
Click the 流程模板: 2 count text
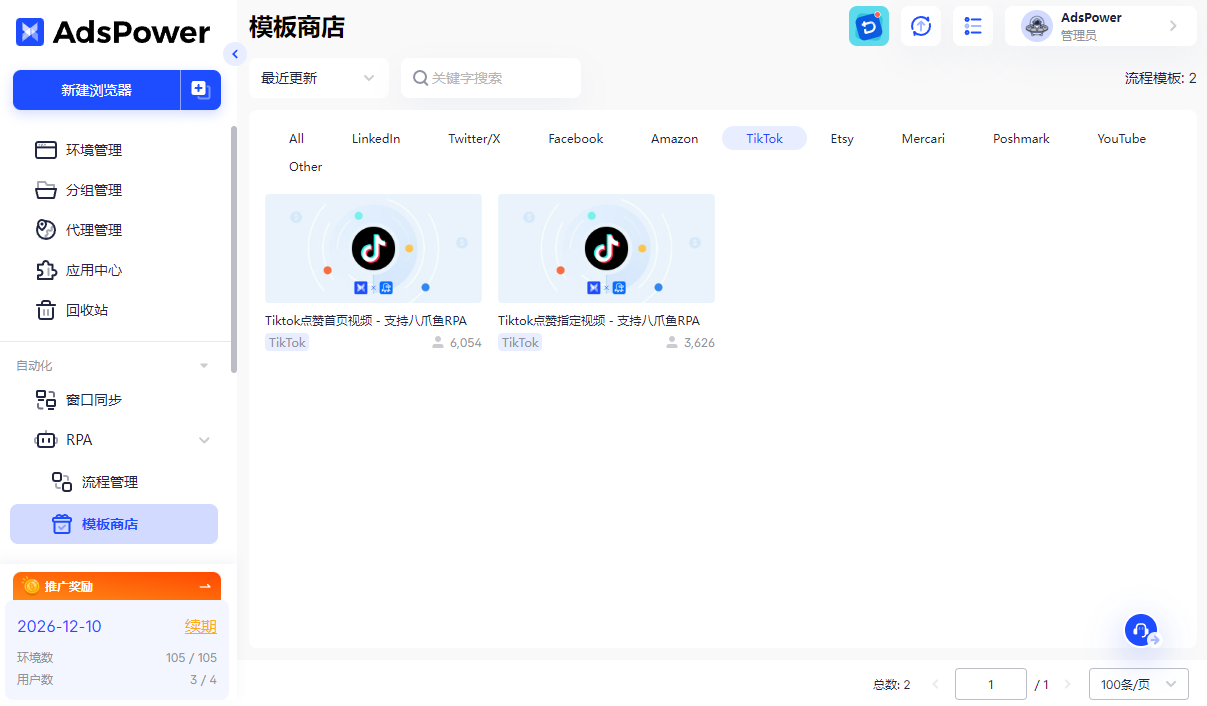point(1161,78)
